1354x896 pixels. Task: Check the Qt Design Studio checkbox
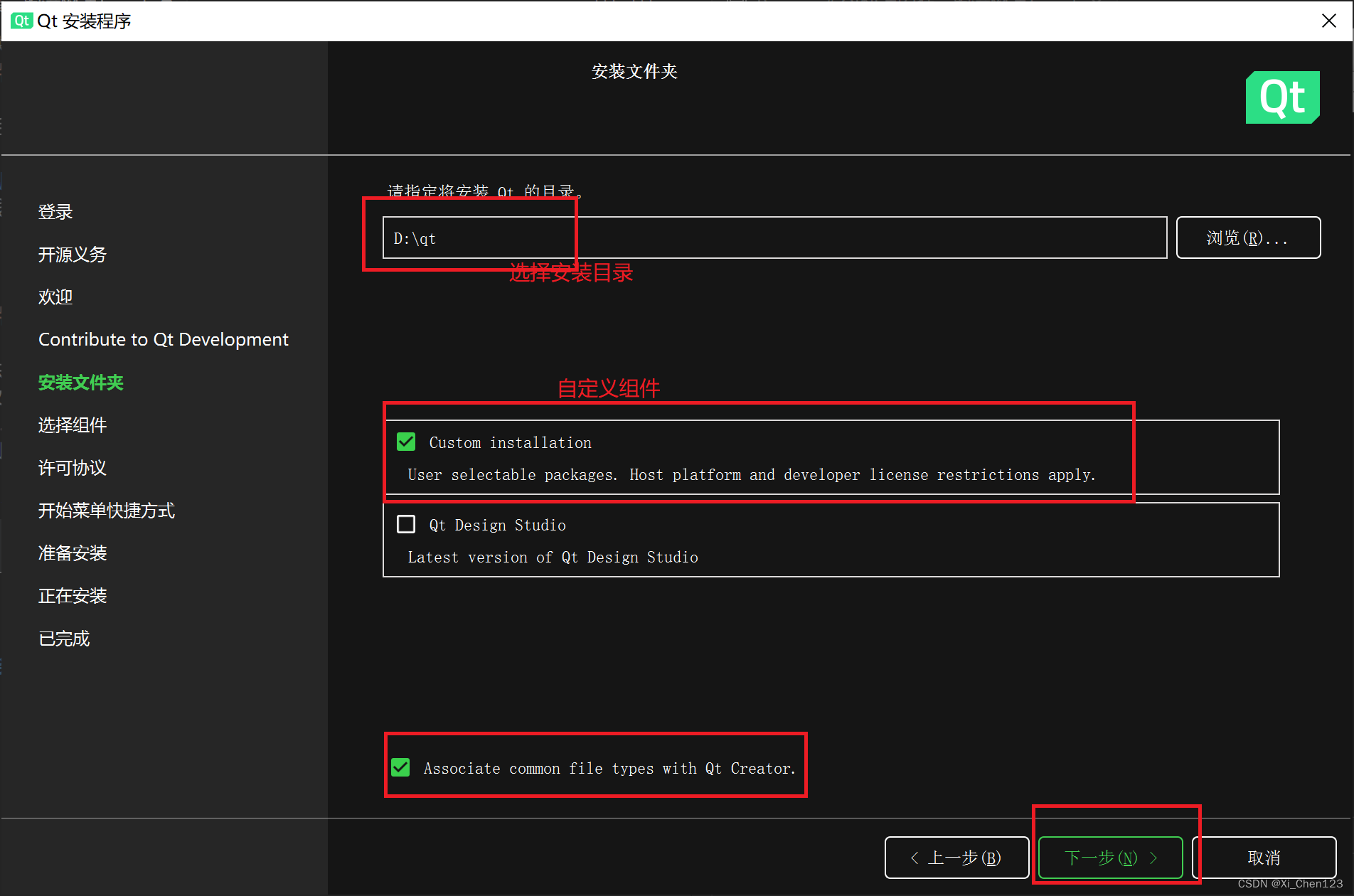tap(406, 524)
